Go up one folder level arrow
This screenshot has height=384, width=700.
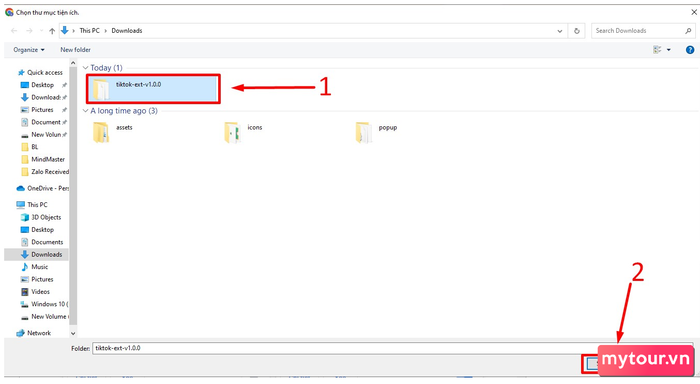click(52, 31)
